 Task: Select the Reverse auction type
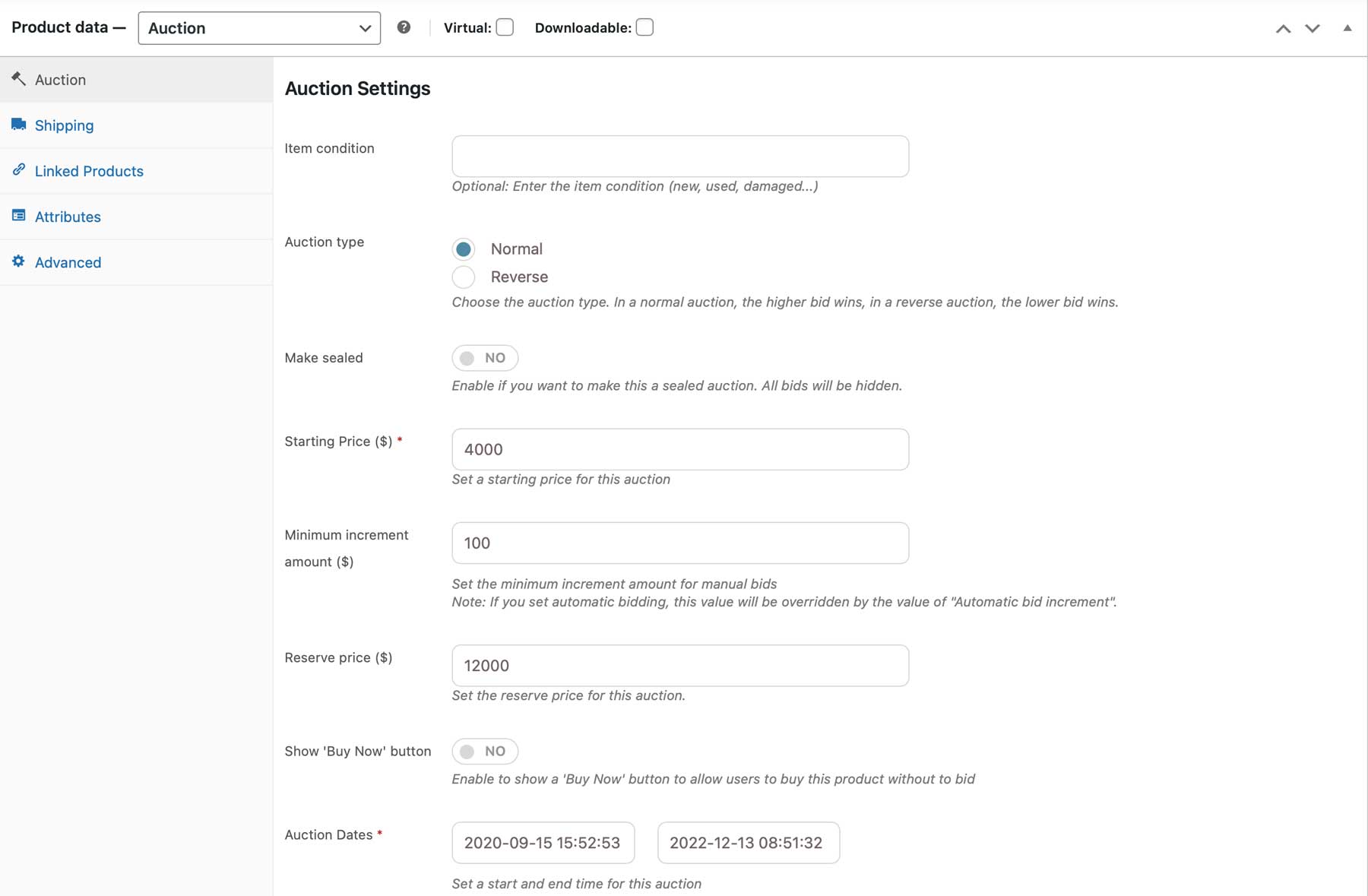[464, 277]
